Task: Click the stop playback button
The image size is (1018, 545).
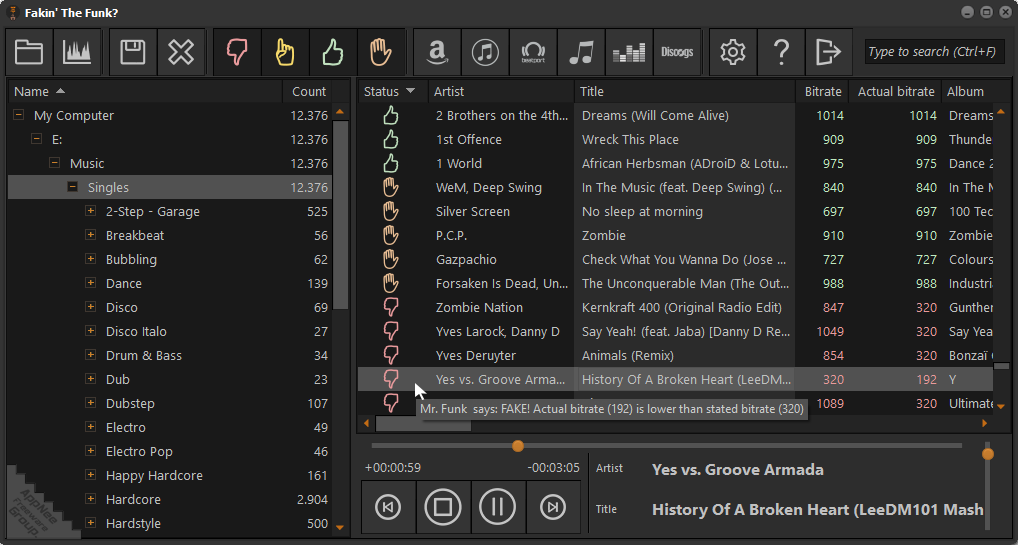Action: [x=443, y=507]
